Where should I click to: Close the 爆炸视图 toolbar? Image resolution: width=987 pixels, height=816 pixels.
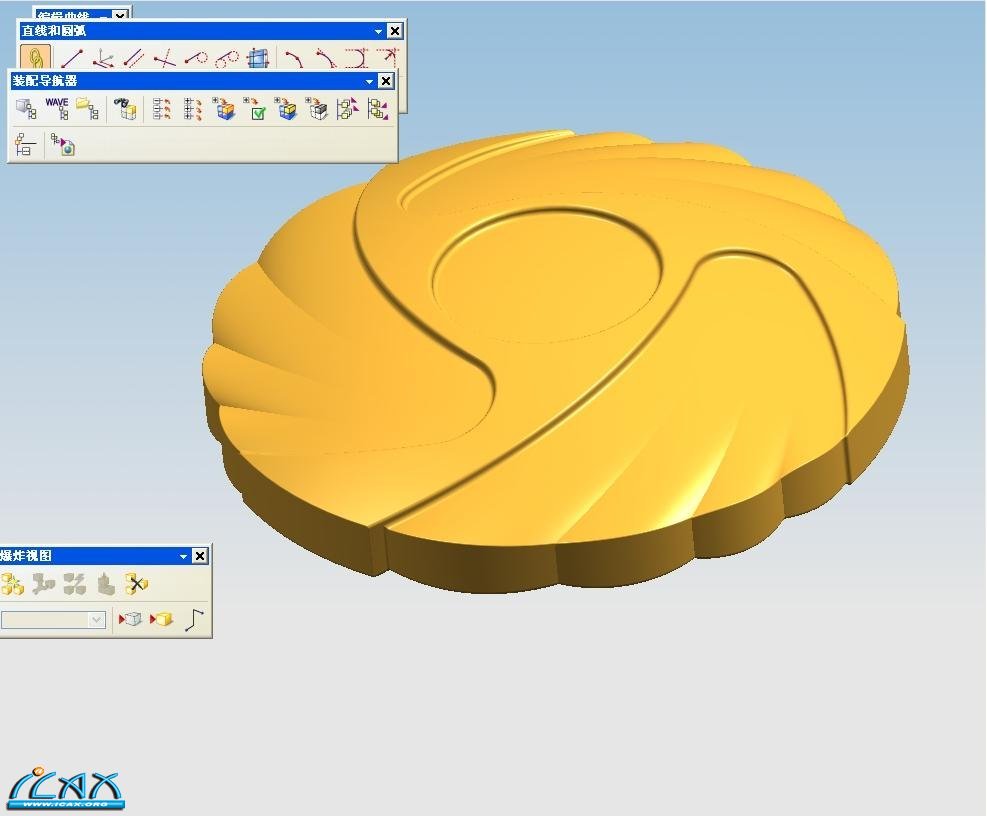coord(200,555)
